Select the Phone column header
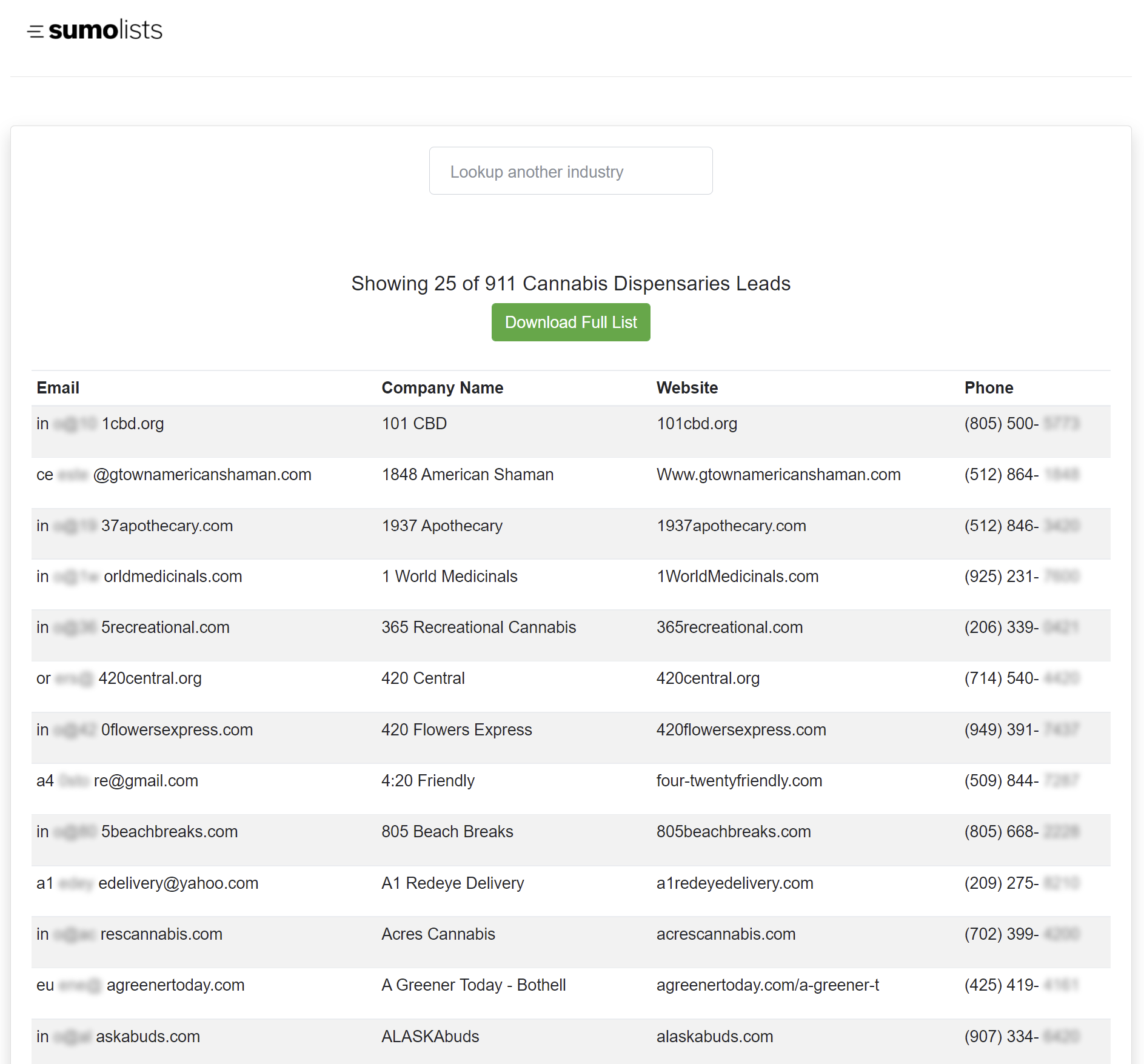The width and height of the screenshot is (1144, 1064). [x=989, y=388]
